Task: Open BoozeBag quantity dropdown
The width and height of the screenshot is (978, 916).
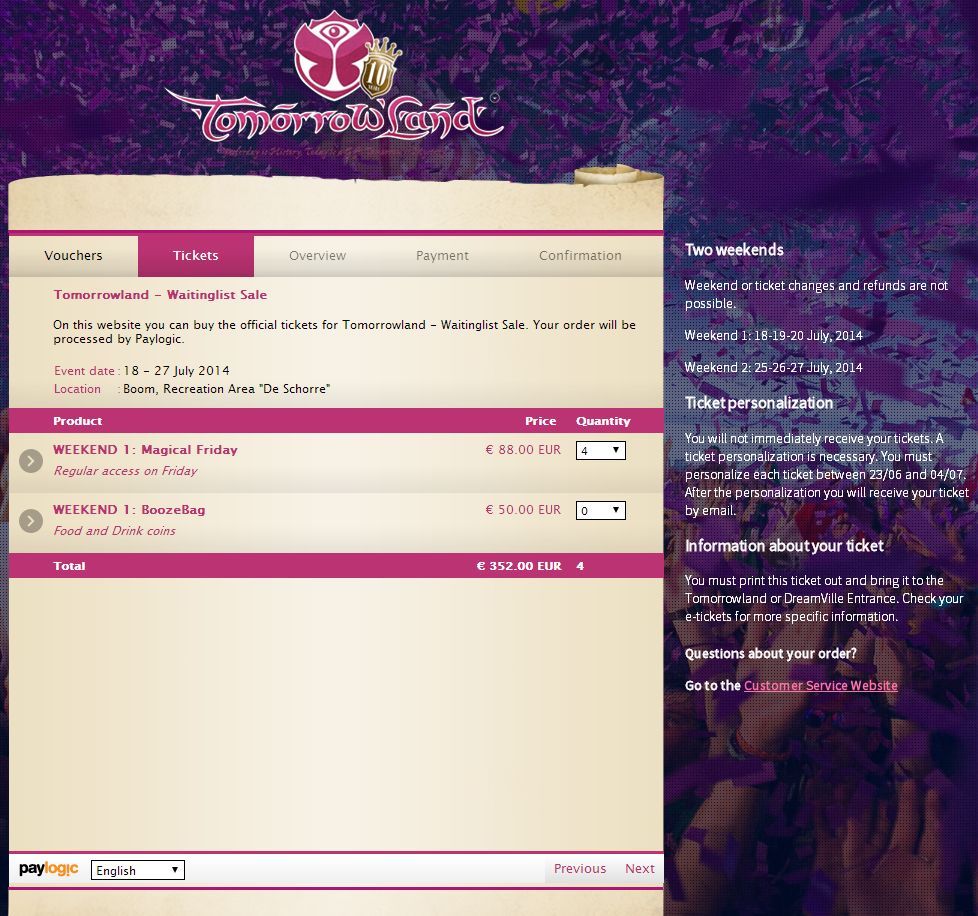Action: point(601,510)
